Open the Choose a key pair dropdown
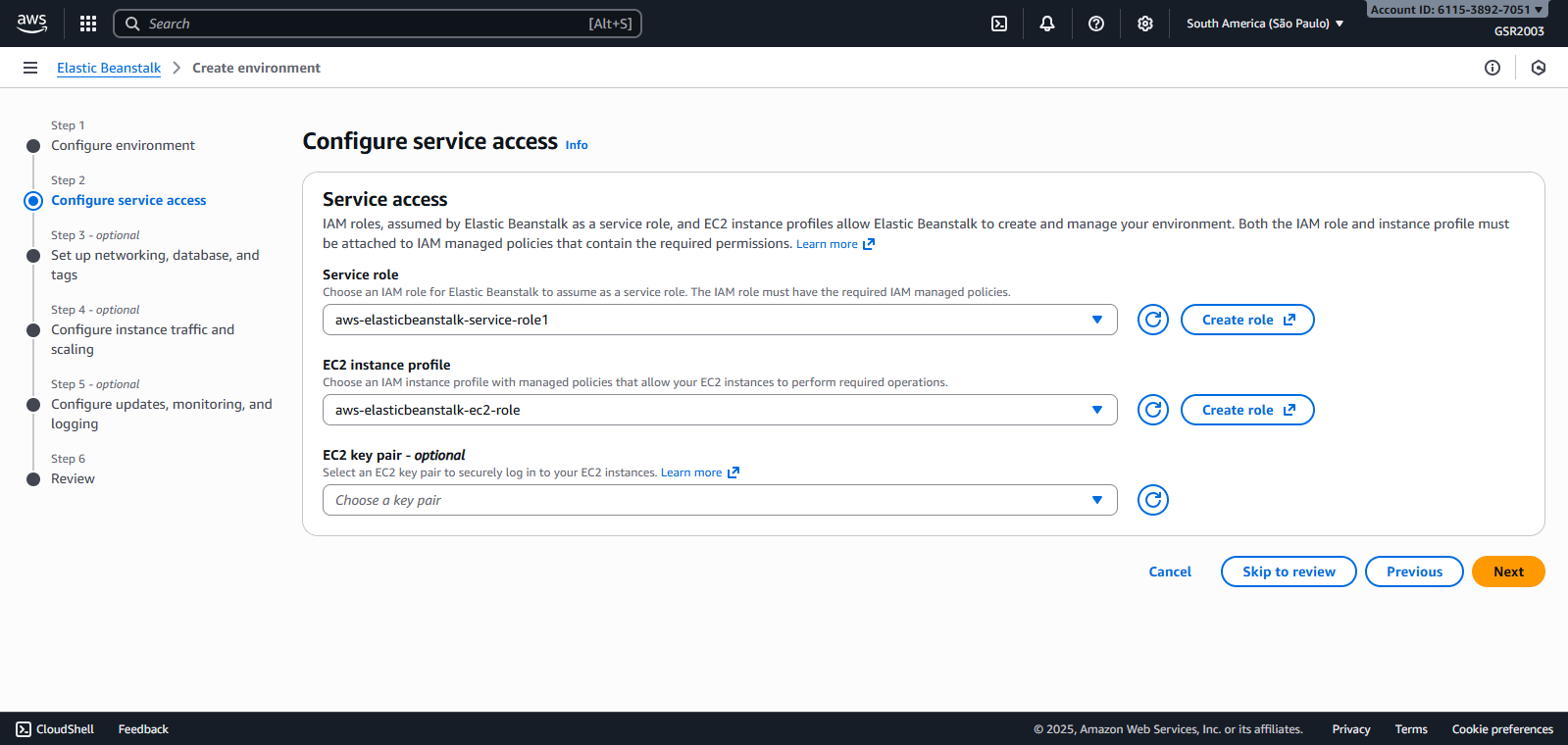Viewport: 1568px width, 745px height. 720,500
